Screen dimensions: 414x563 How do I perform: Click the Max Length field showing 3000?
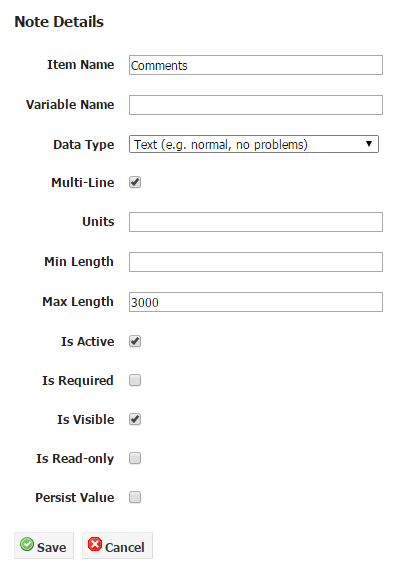[x=256, y=302]
